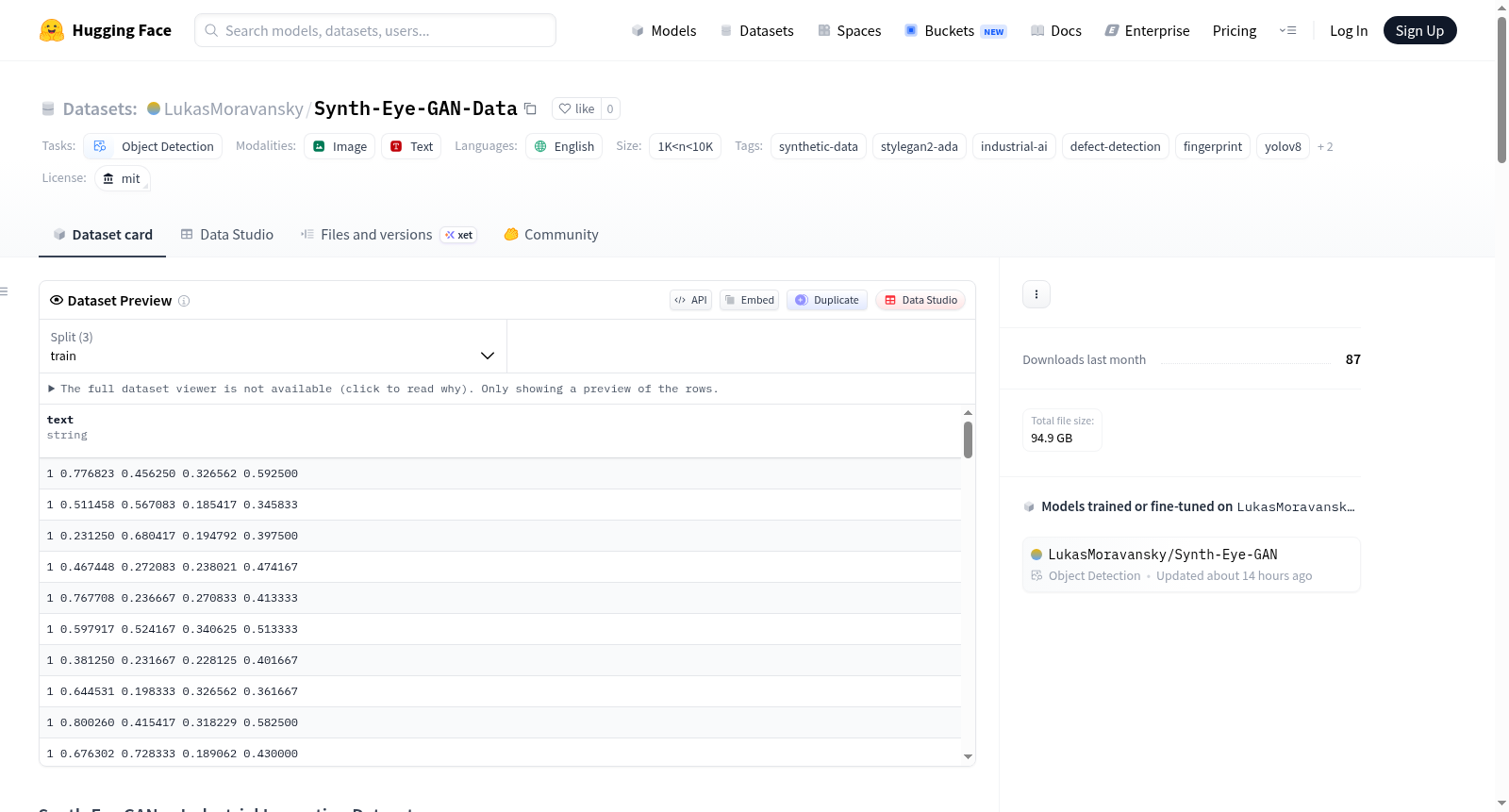Open the Docs nav link
Screen dimensions: 1509x812
tap(1055, 31)
